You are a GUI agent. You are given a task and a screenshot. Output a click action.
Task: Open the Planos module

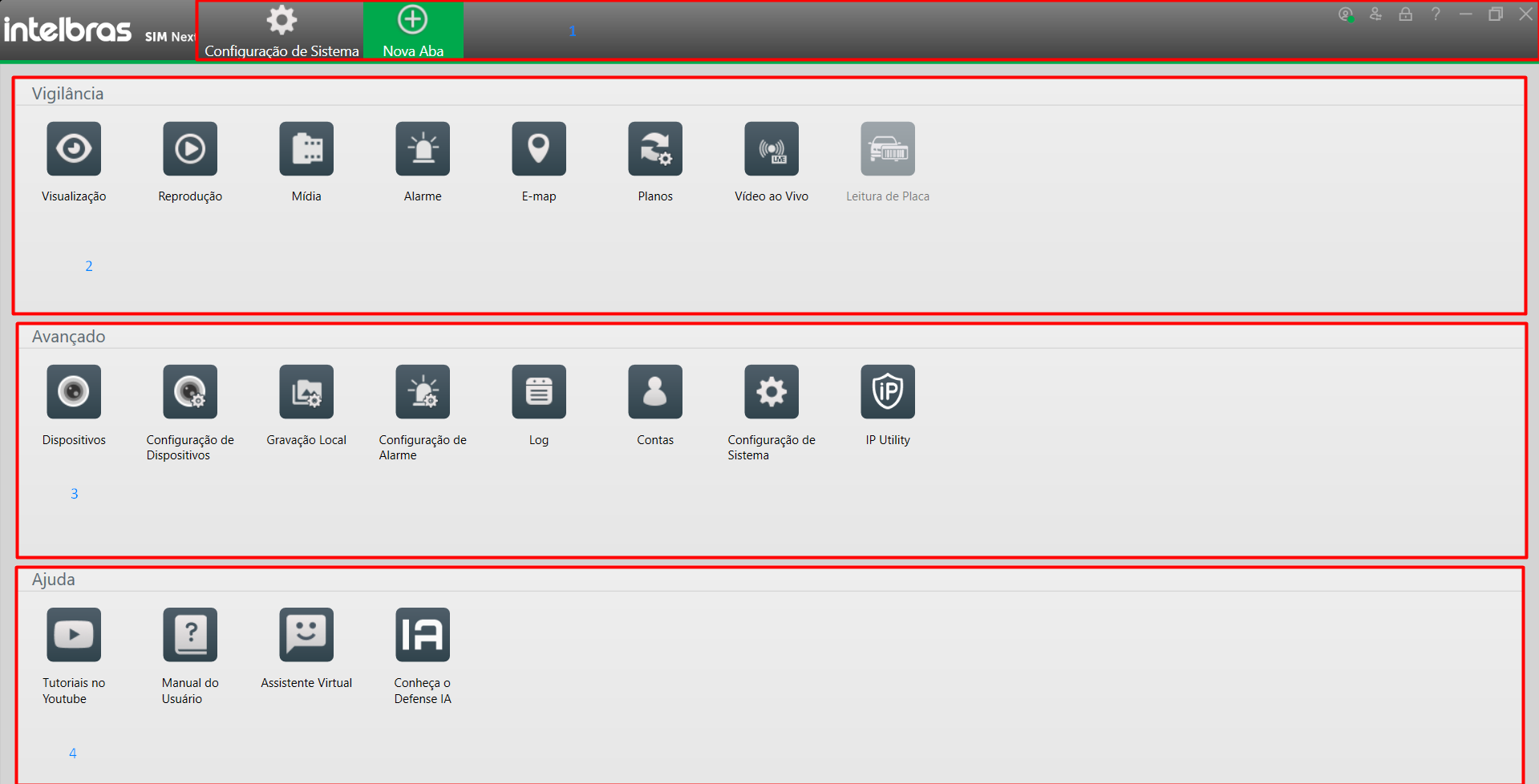click(655, 149)
